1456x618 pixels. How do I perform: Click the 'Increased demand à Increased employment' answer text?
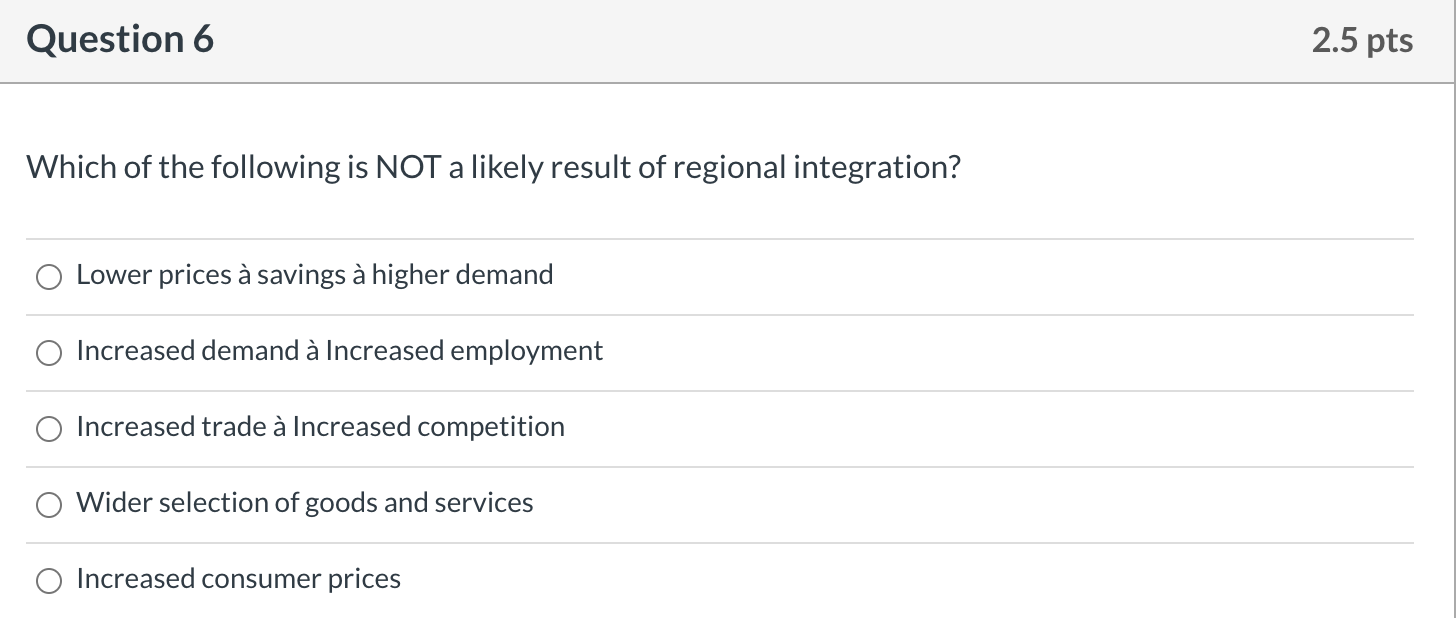tap(339, 351)
